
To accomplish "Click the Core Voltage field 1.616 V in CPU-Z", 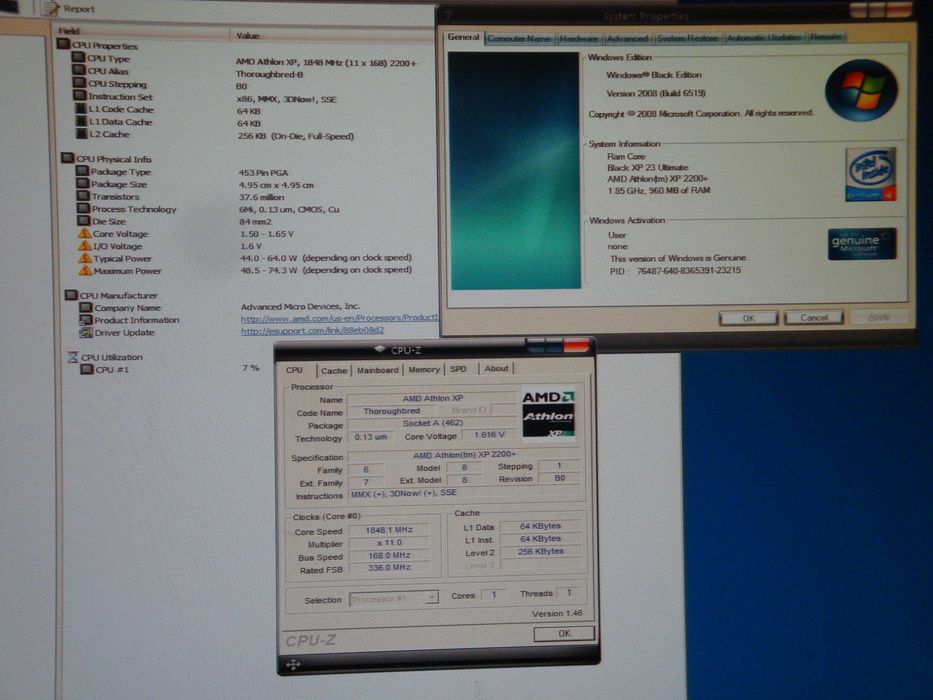I will (489, 435).
